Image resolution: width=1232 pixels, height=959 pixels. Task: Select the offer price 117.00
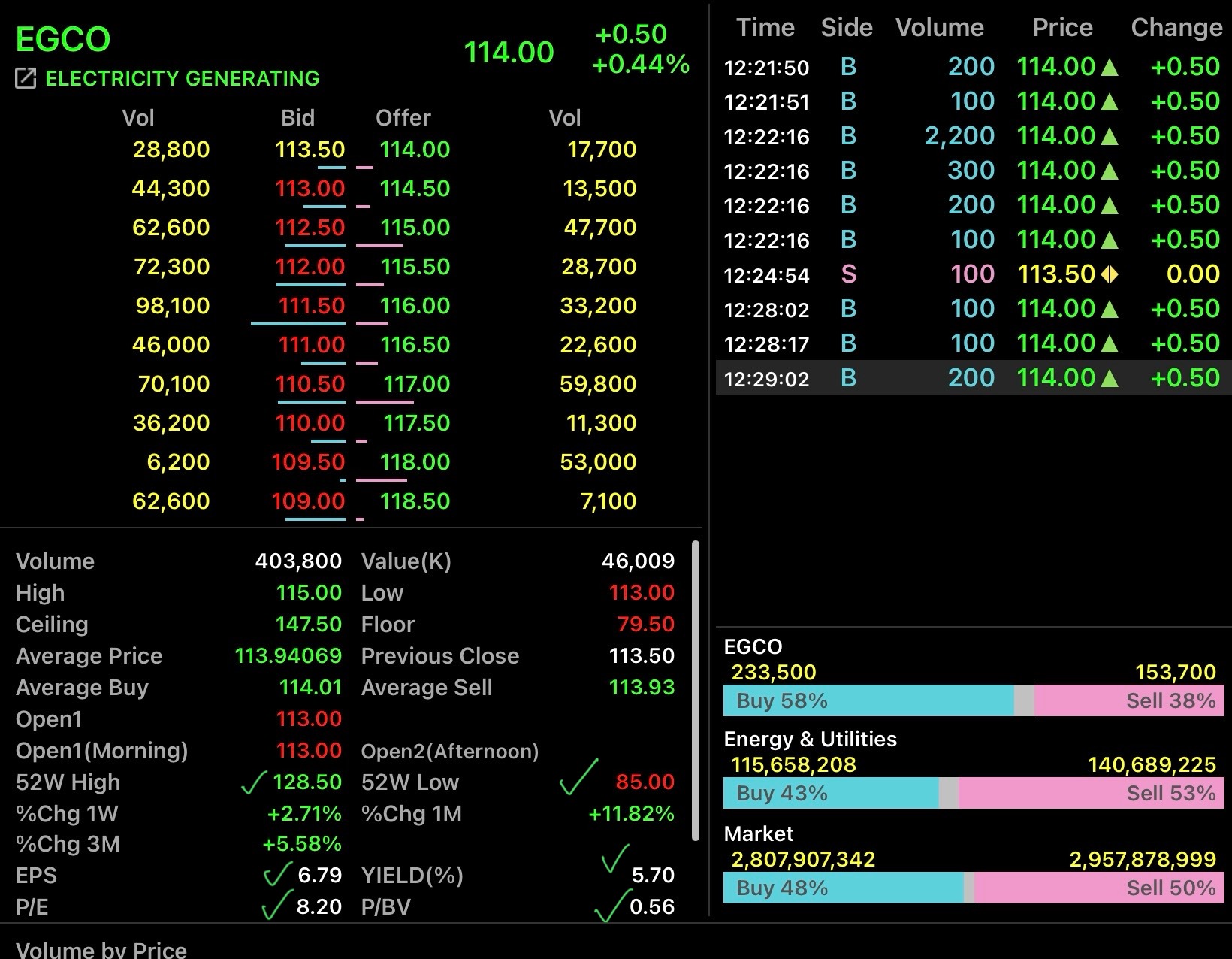coord(416,384)
